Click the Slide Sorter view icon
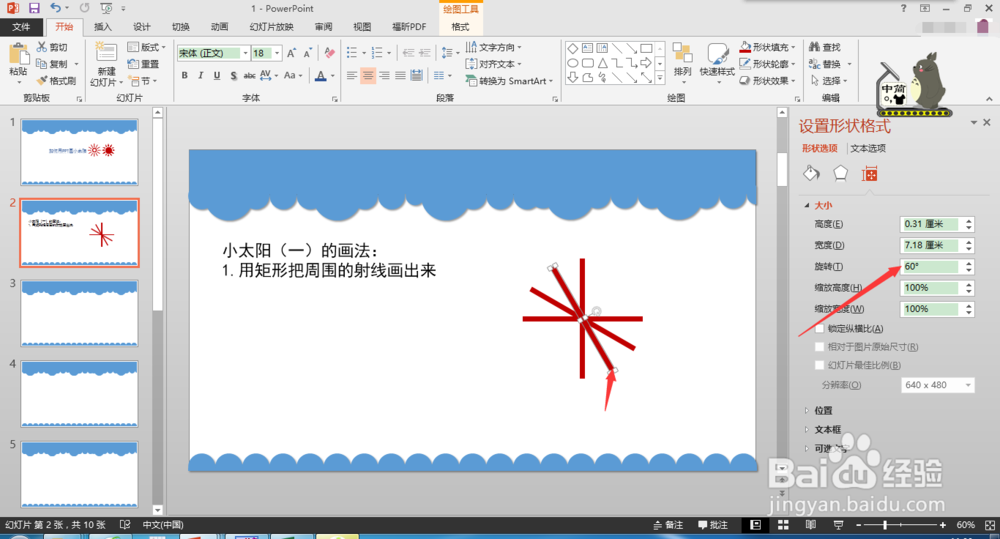The height and width of the screenshot is (539, 1000). click(783, 525)
